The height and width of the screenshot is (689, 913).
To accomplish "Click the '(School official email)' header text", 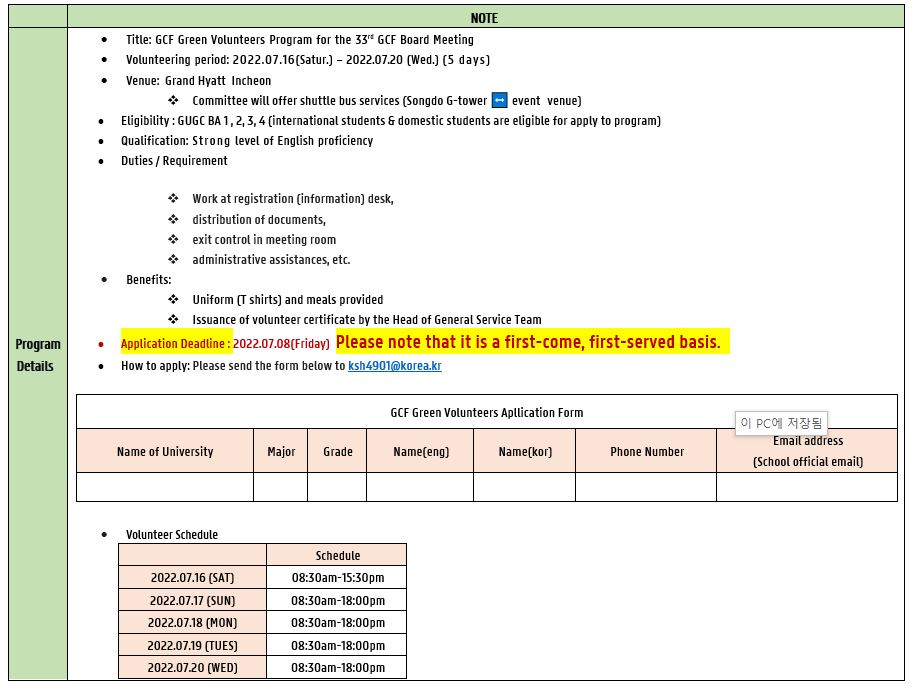I will click(808, 462).
